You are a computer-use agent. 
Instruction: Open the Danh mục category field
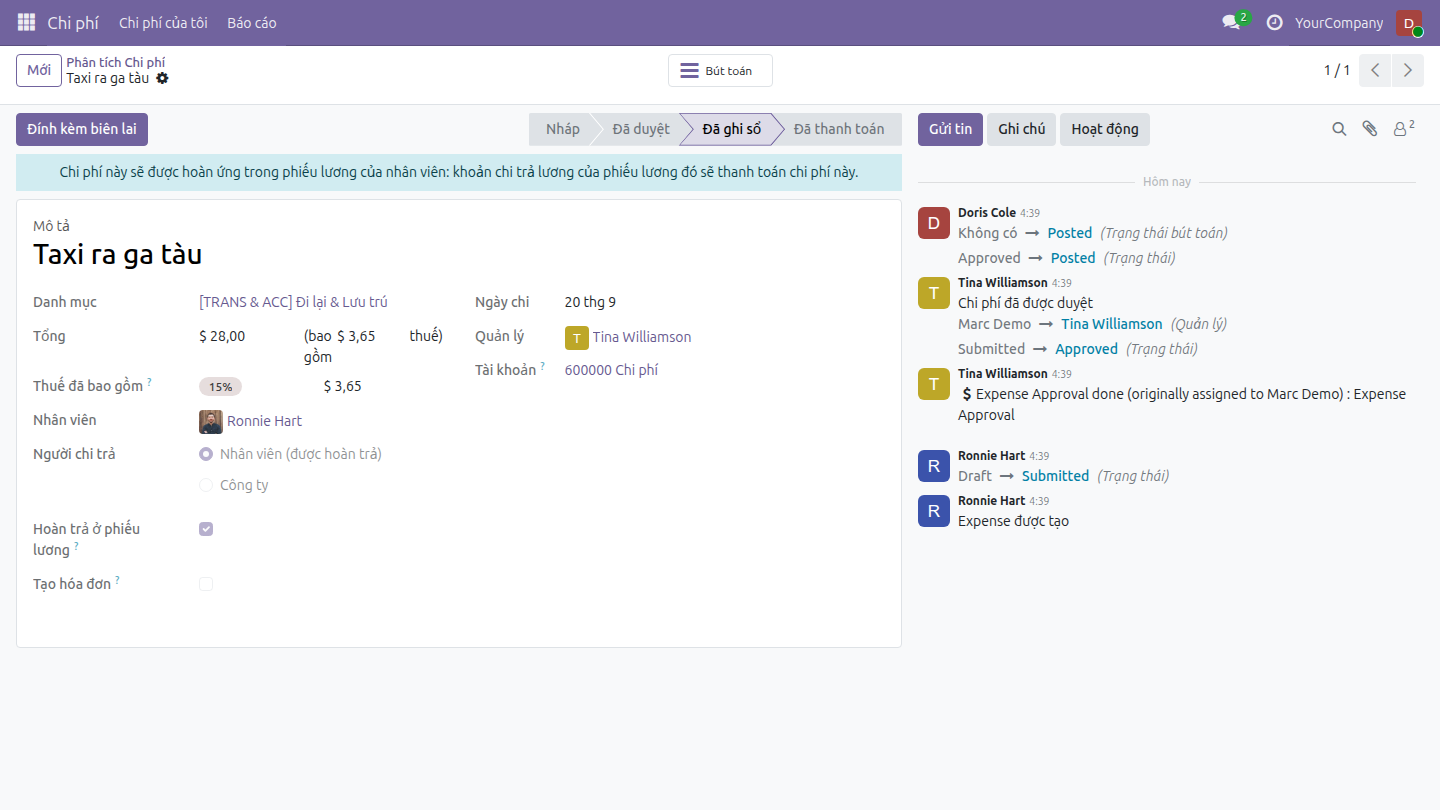(293, 302)
